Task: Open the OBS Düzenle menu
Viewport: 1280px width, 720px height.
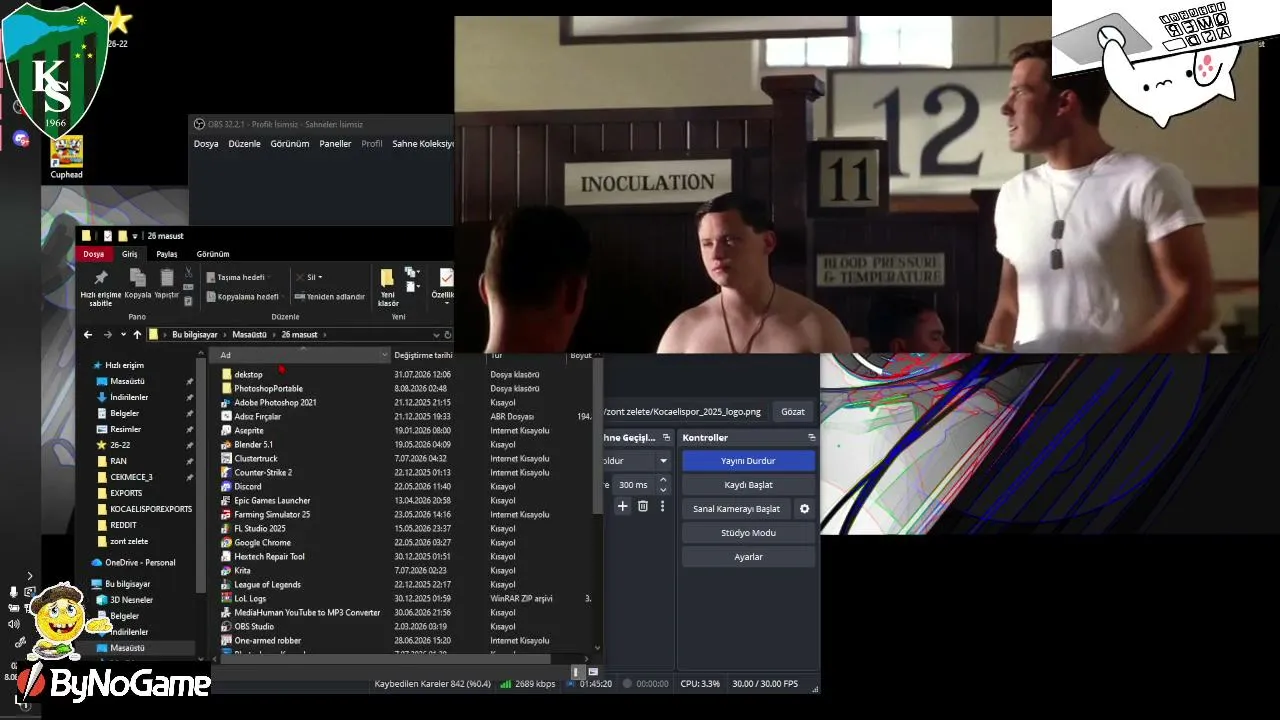Action: pyautogui.click(x=245, y=144)
